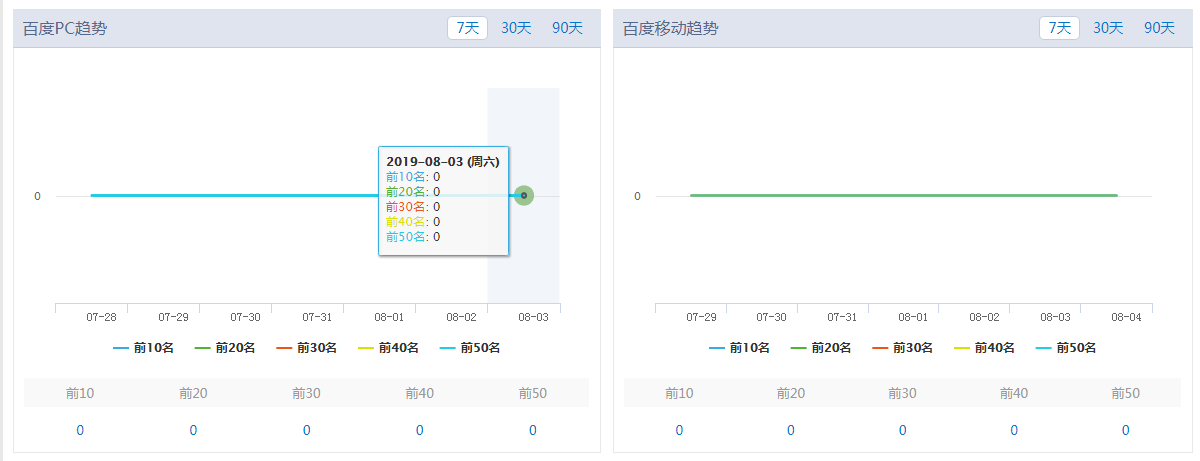Select 7天 tab in 百度移动趋势 panel
The image size is (1200, 461).
1059,28
